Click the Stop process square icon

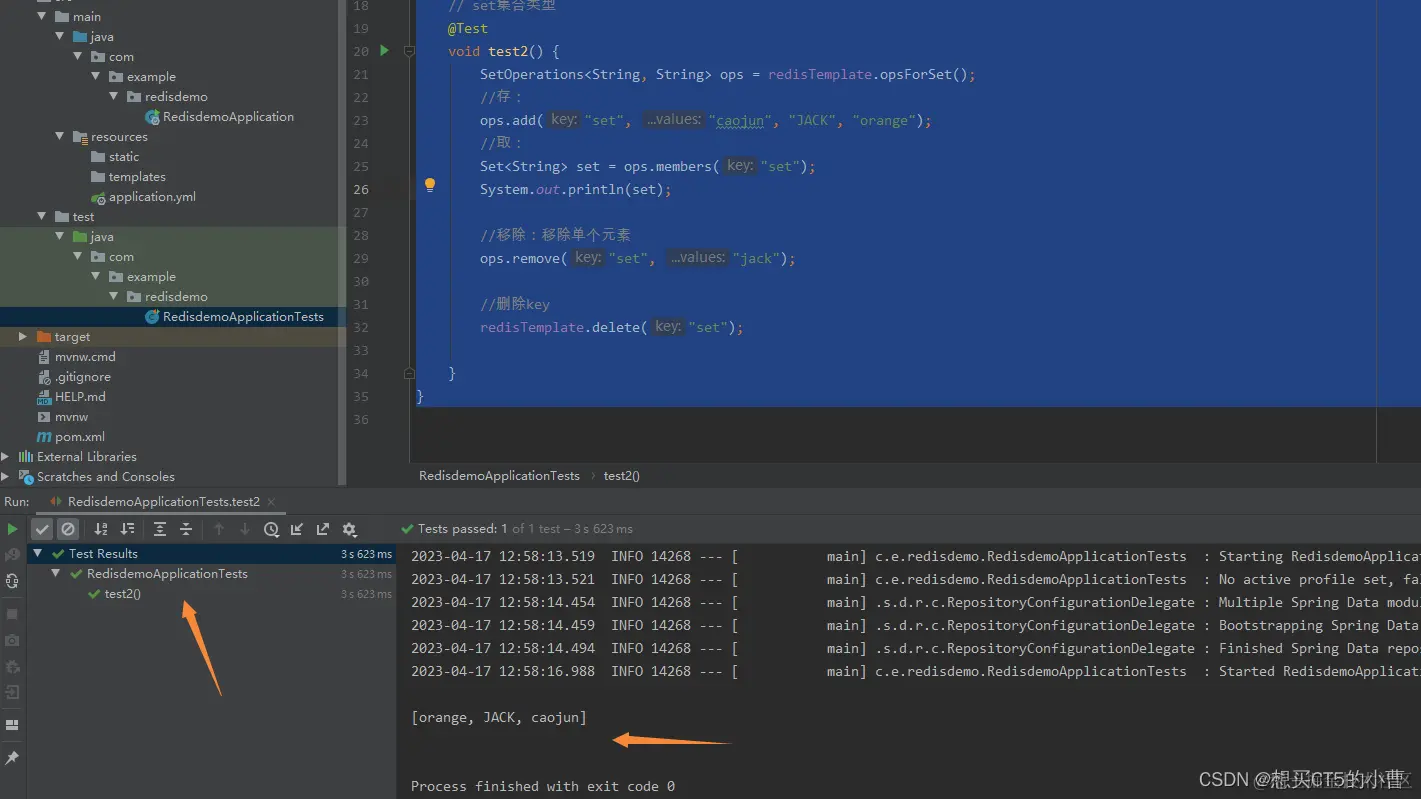(x=12, y=614)
